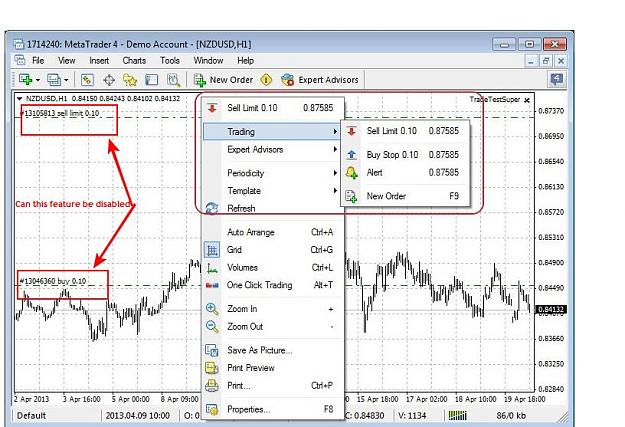The width and height of the screenshot is (625, 427).
Task: Open the View menu
Action: 67,61
